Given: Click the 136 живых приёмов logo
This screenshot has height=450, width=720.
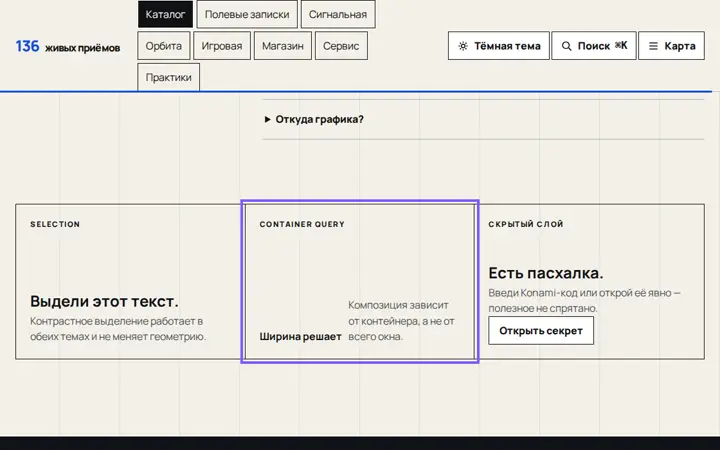Looking at the screenshot, I should (x=68, y=46).
